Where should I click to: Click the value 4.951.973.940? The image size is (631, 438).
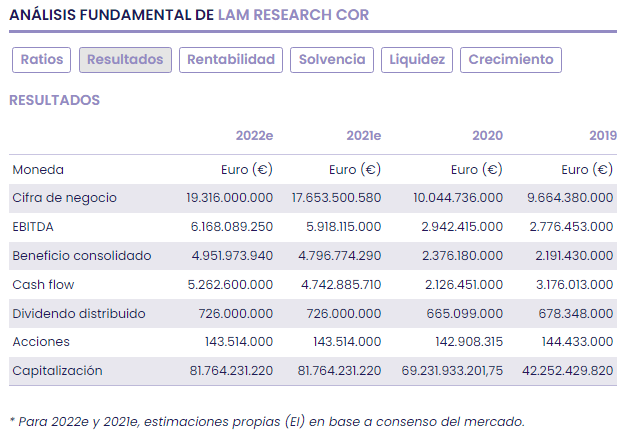(x=232, y=256)
